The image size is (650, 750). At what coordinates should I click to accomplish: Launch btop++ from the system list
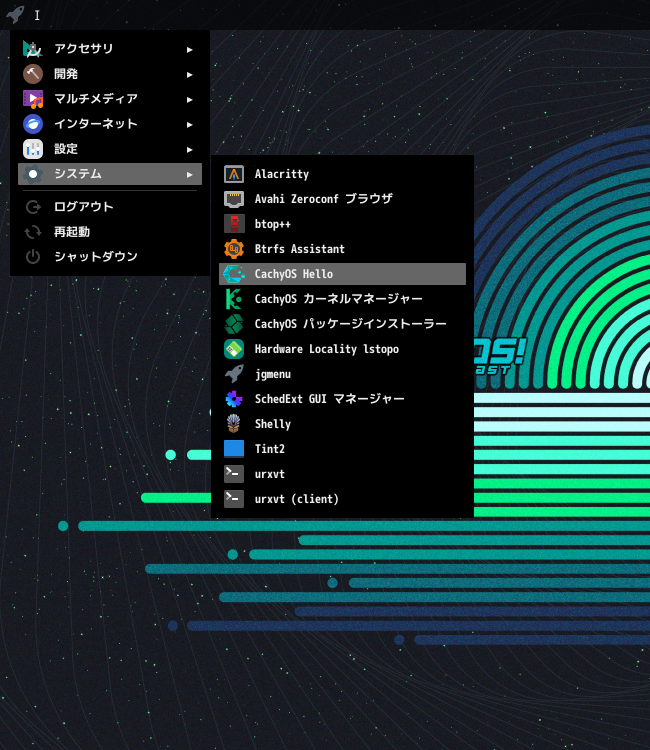[x=342, y=224]
